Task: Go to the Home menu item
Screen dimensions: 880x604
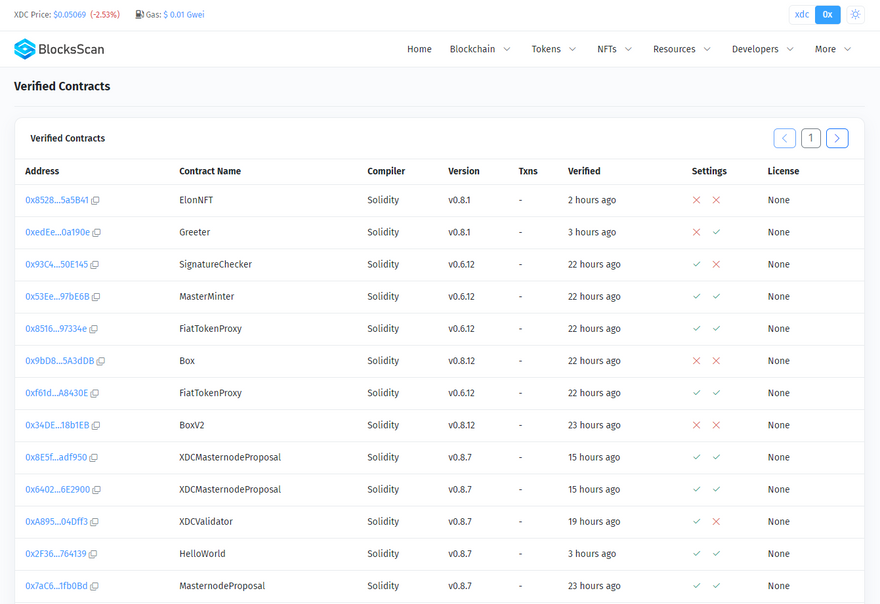Action: pyautogui.click(x=419, y=49)
